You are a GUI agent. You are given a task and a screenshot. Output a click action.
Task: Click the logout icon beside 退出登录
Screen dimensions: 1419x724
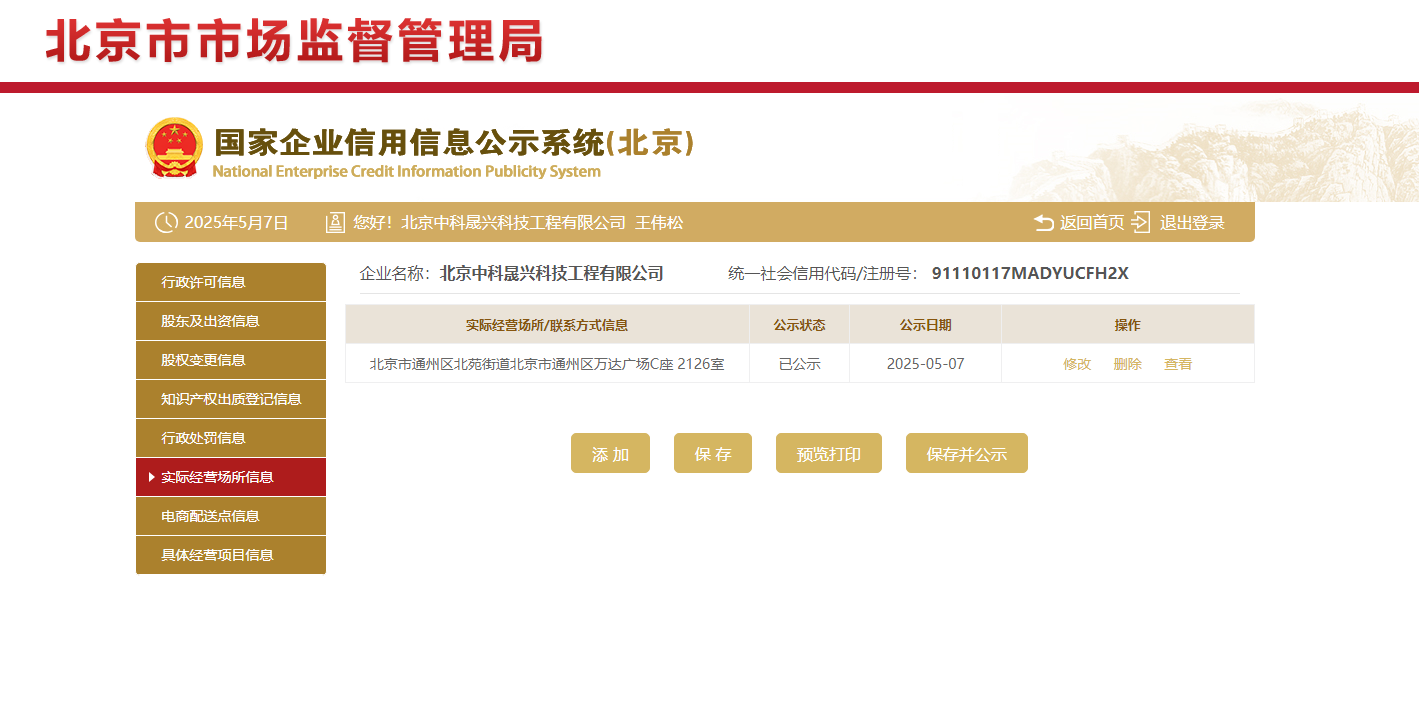[1141, 222]
